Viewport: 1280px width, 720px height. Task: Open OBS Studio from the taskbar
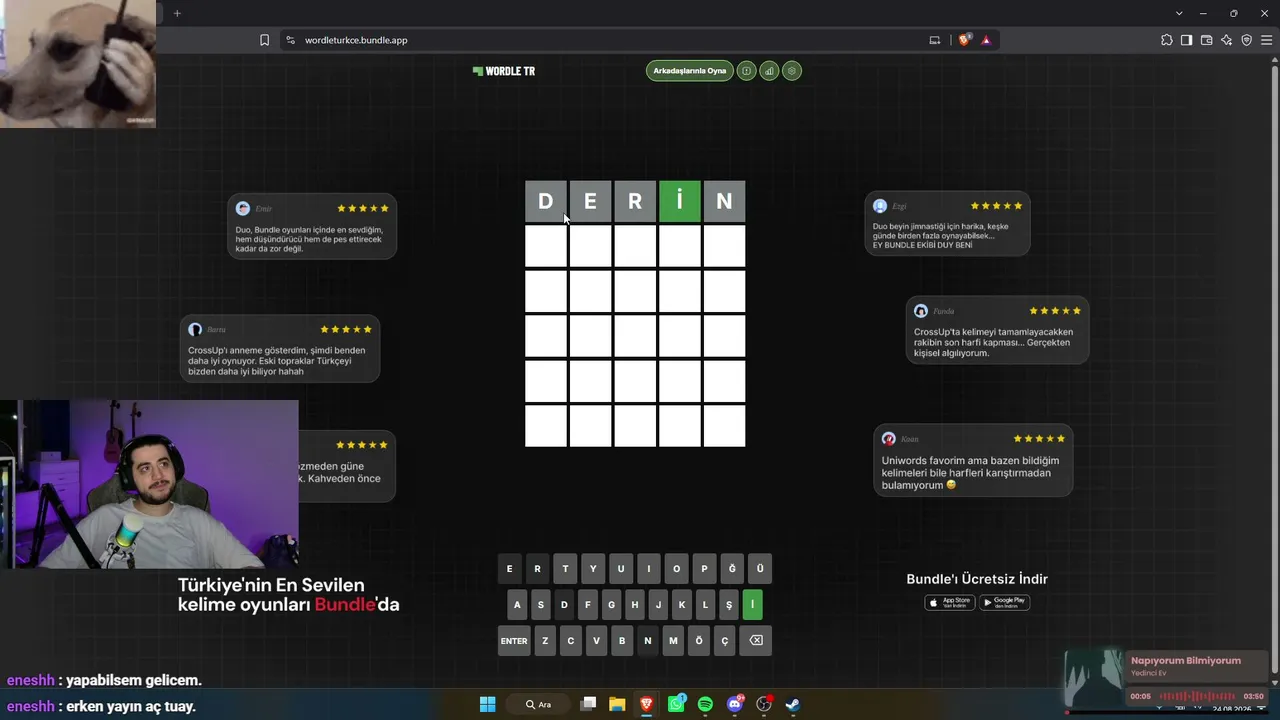[x=764, y=704]
